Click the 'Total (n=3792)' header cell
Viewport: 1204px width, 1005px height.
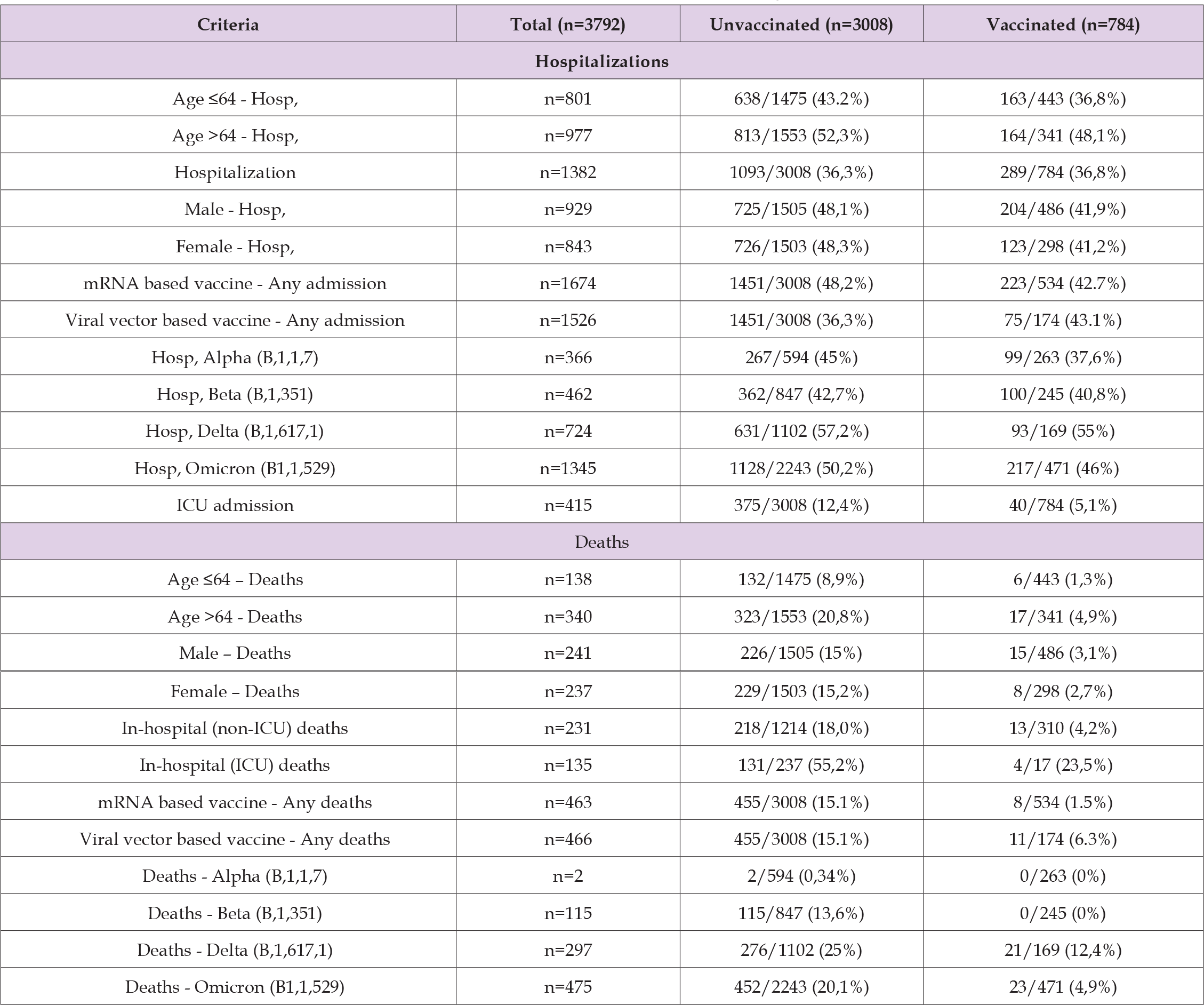(567, 25)
